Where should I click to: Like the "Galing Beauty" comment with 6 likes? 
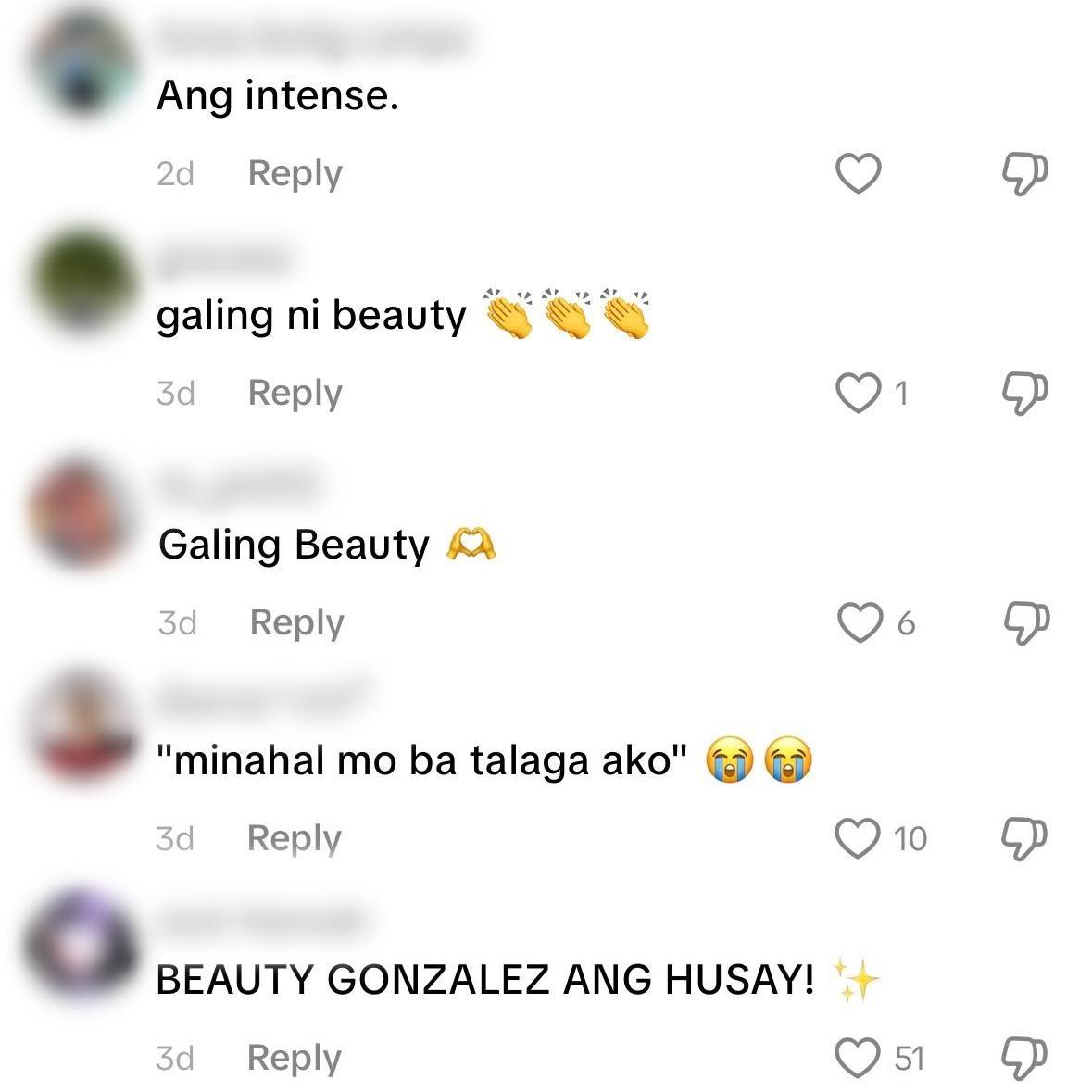click(860, 621)
